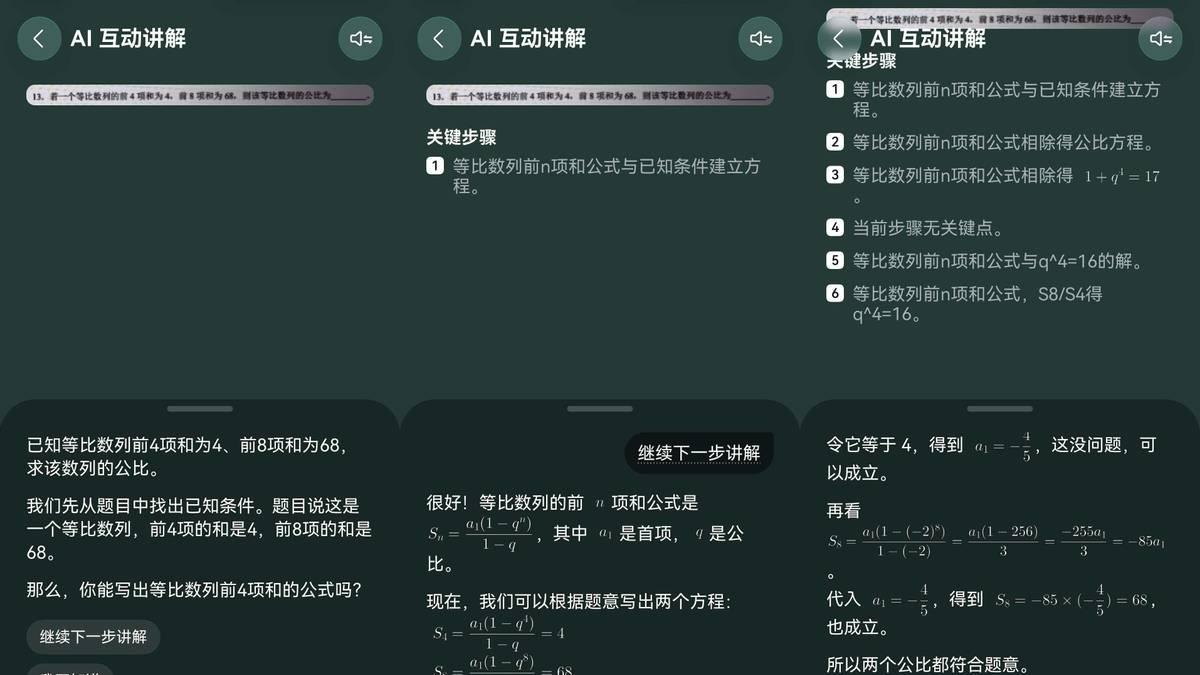Open the question 13 image in the left screen
Image resolution: width=1200 pixels, height=675 pixels.
[x=200, y=95]
